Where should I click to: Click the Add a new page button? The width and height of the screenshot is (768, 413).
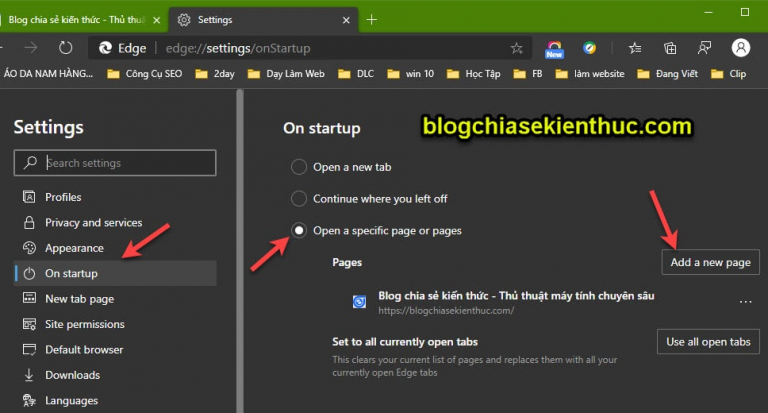point(710,262)
